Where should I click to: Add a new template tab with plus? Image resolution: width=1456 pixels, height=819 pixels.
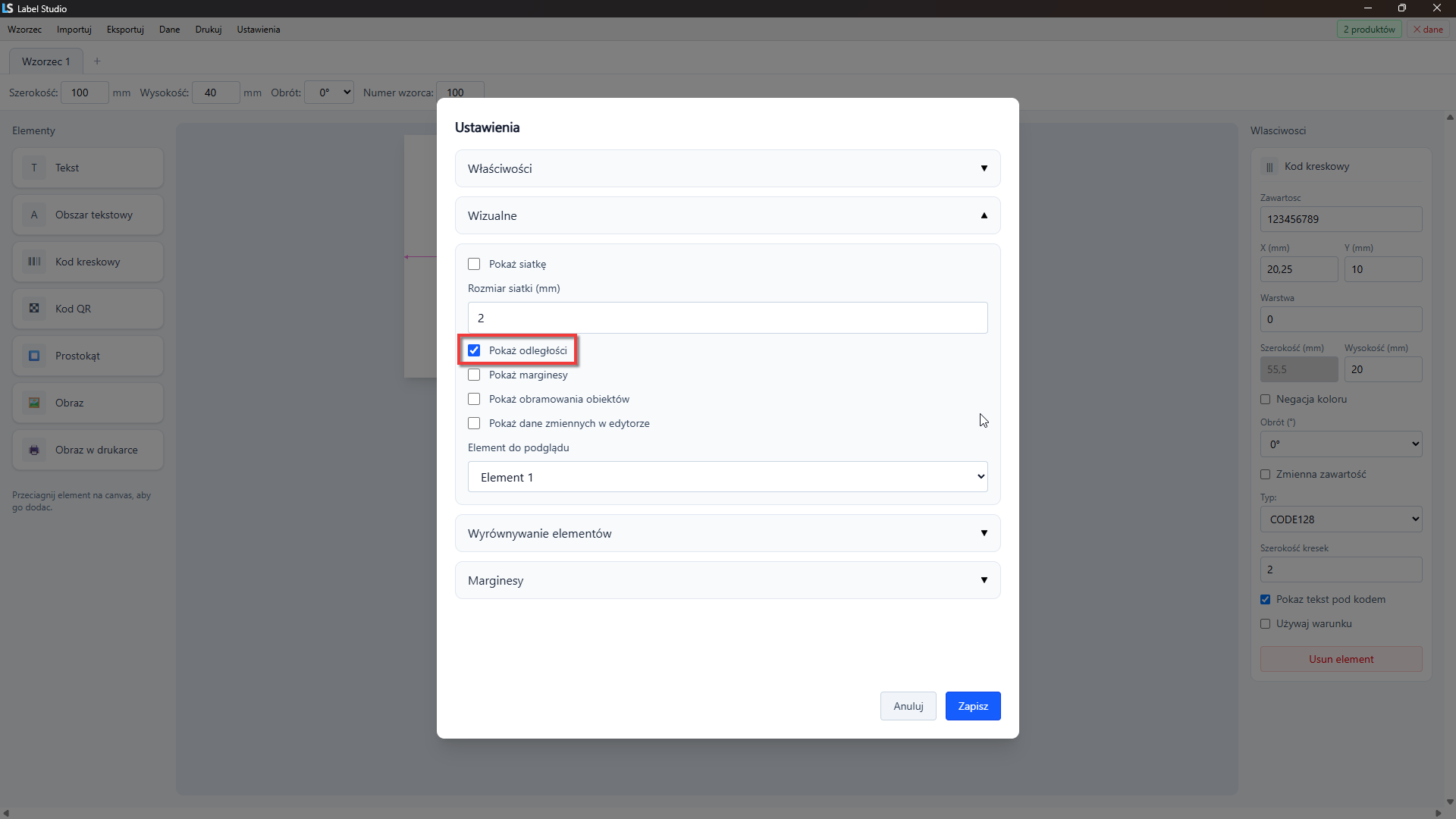click(x=97, y=61)
